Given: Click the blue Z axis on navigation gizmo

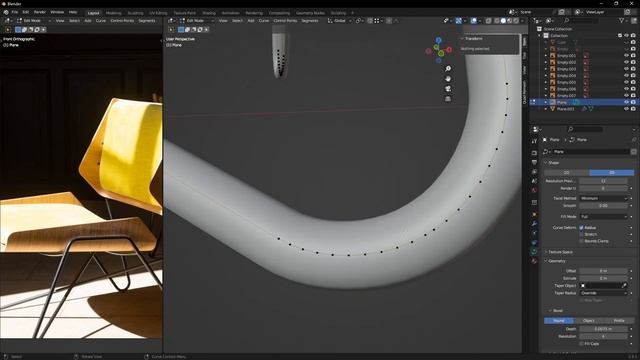Looking at the screenshot, I should pos(438,40).
